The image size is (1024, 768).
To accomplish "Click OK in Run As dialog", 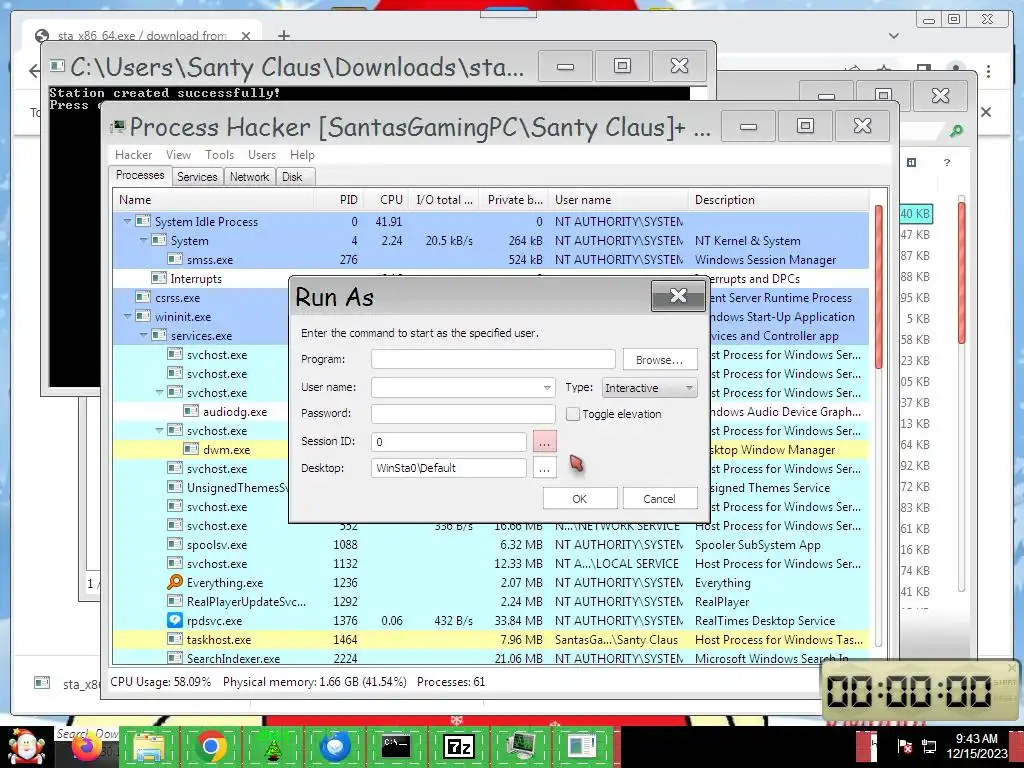I will point(579,498).
